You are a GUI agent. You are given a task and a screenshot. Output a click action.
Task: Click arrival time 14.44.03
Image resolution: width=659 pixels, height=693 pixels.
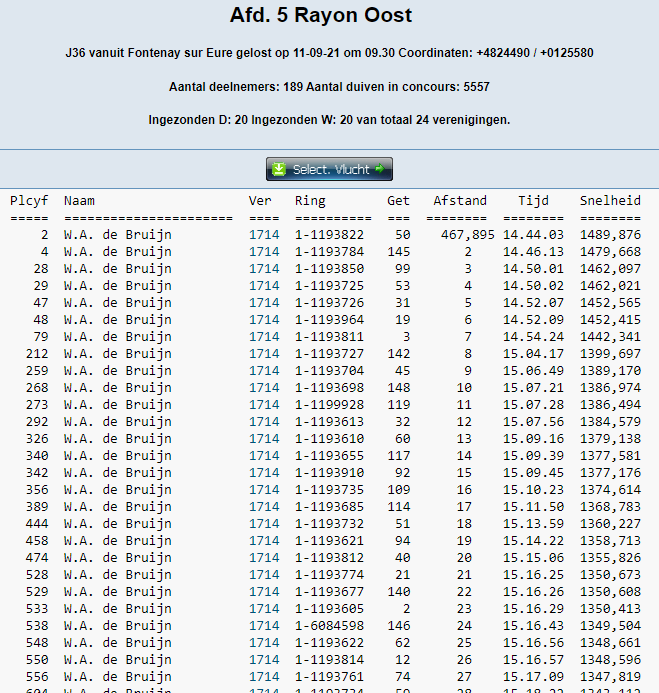point(533,235)
